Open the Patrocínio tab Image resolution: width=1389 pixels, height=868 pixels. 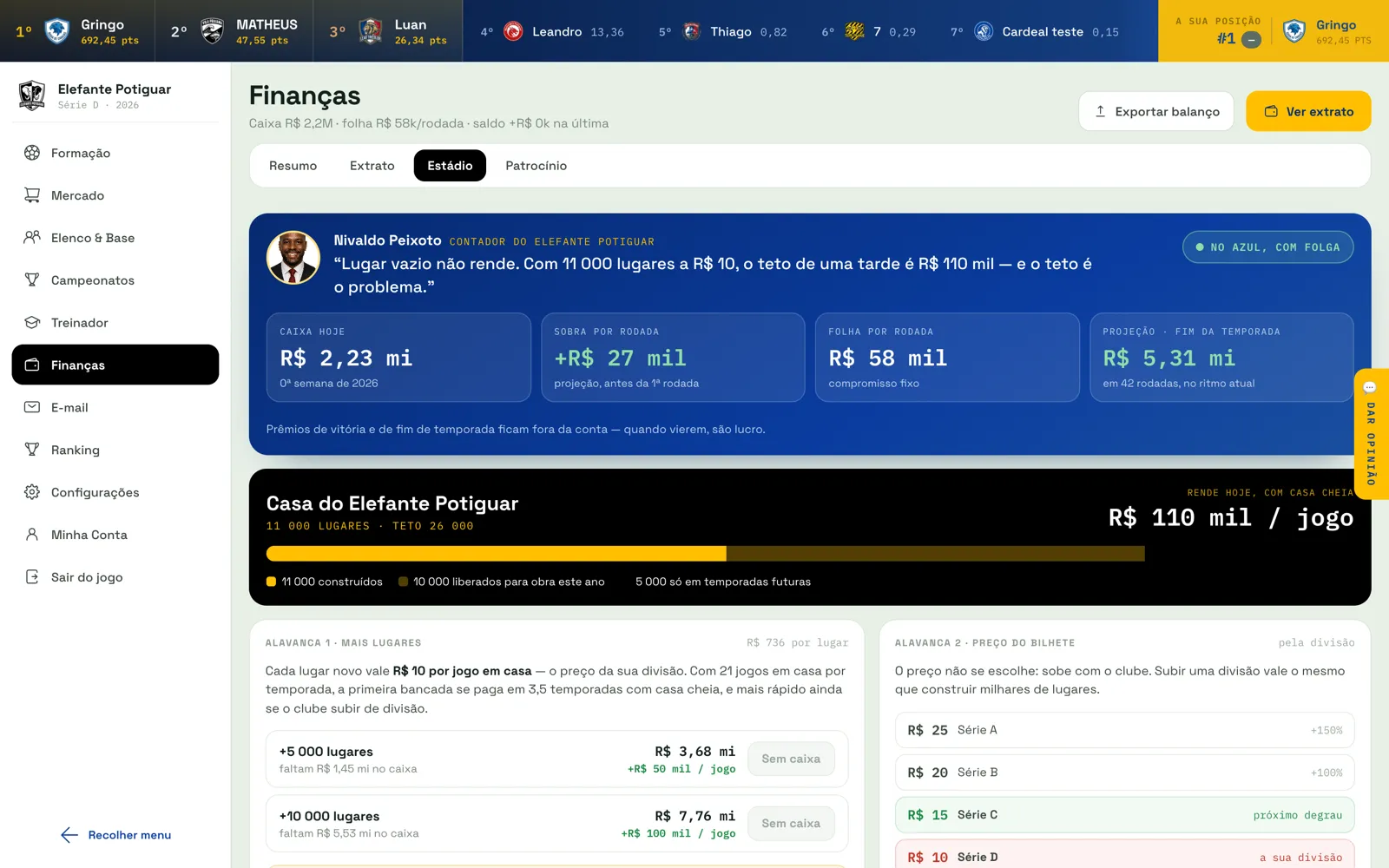coord(536,166)
